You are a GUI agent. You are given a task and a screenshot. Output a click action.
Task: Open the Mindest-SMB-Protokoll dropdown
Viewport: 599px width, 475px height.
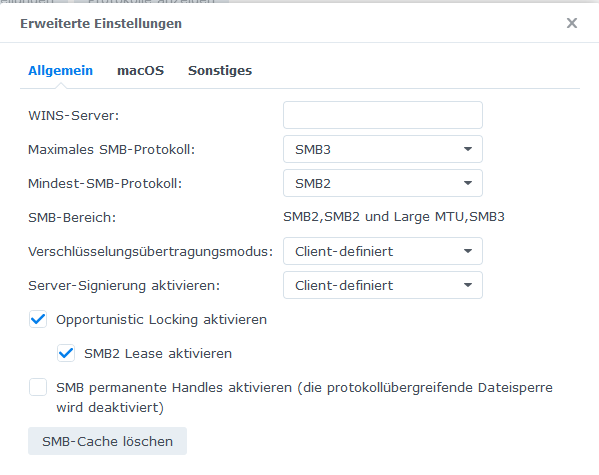383,183
